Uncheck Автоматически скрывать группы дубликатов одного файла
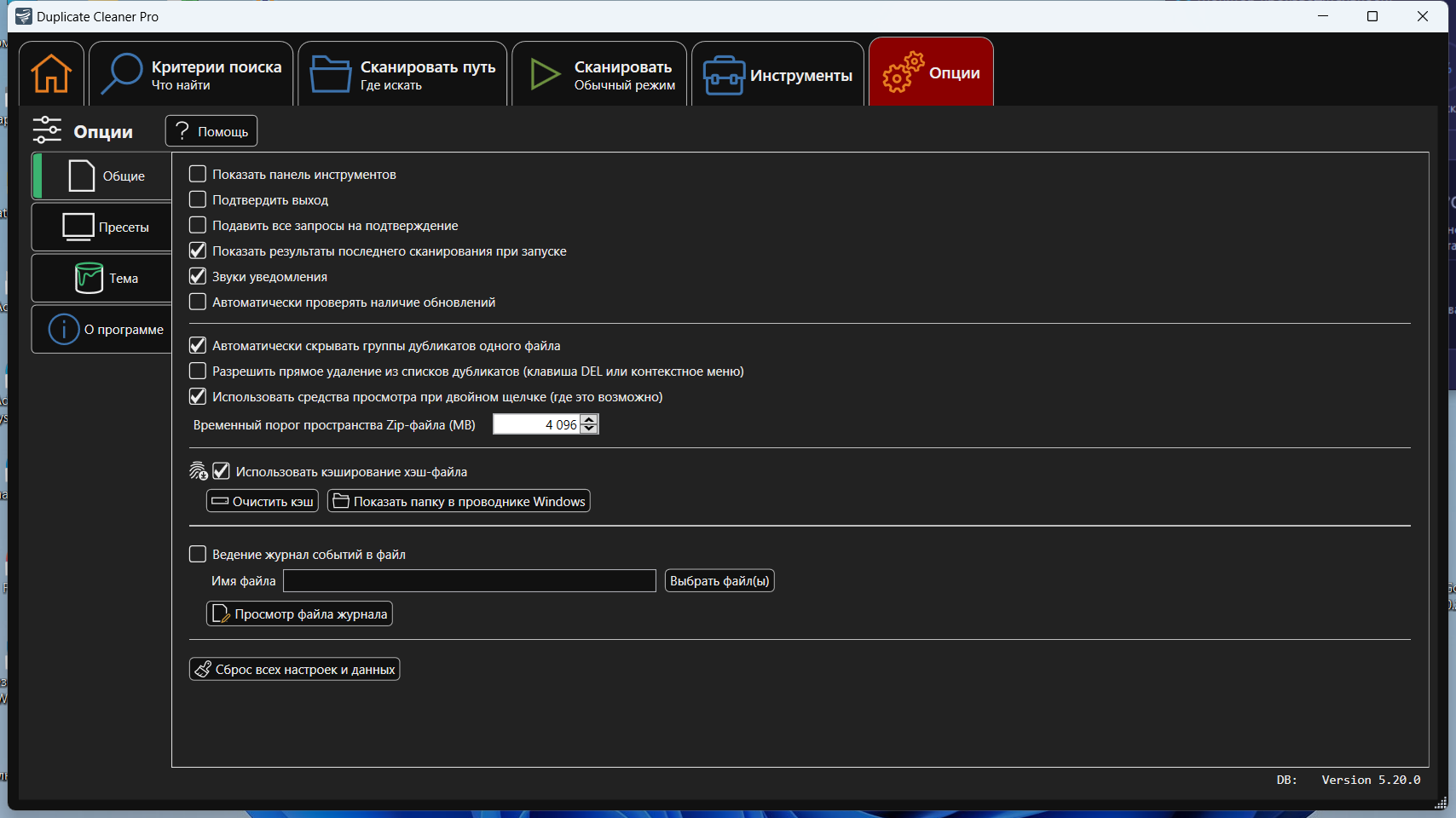The image size is (1456, 818). point(198,345)
